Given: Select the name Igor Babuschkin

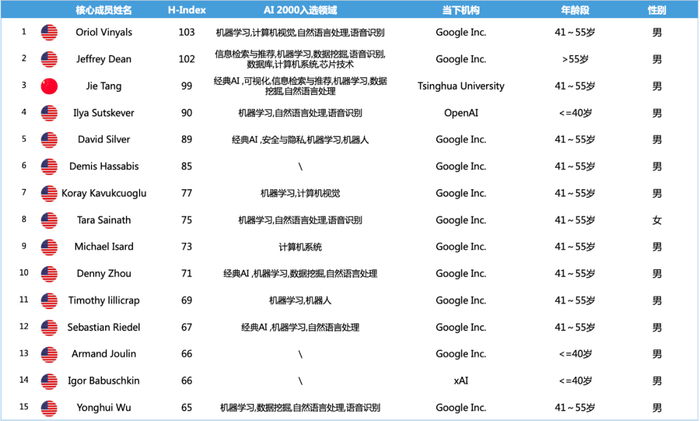Looking at the screenshot, I should (x=104, y=381).
